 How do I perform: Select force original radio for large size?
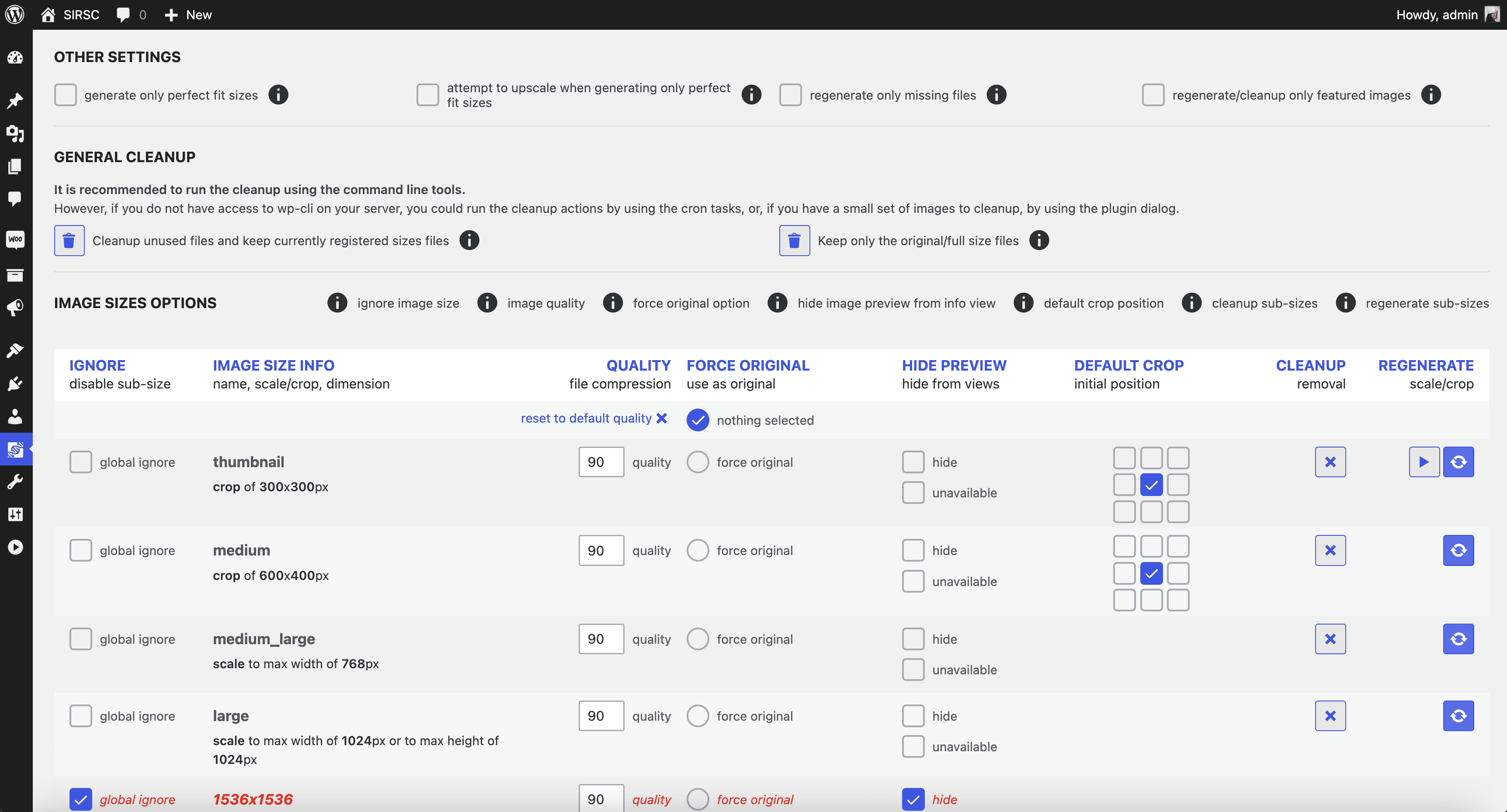pos(698,716)
